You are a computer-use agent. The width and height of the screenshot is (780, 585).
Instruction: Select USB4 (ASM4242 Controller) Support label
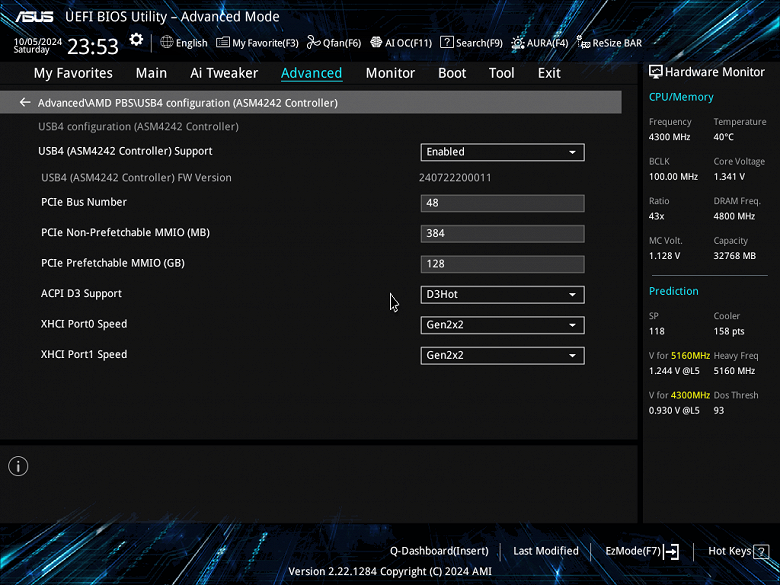coord(125,151)
